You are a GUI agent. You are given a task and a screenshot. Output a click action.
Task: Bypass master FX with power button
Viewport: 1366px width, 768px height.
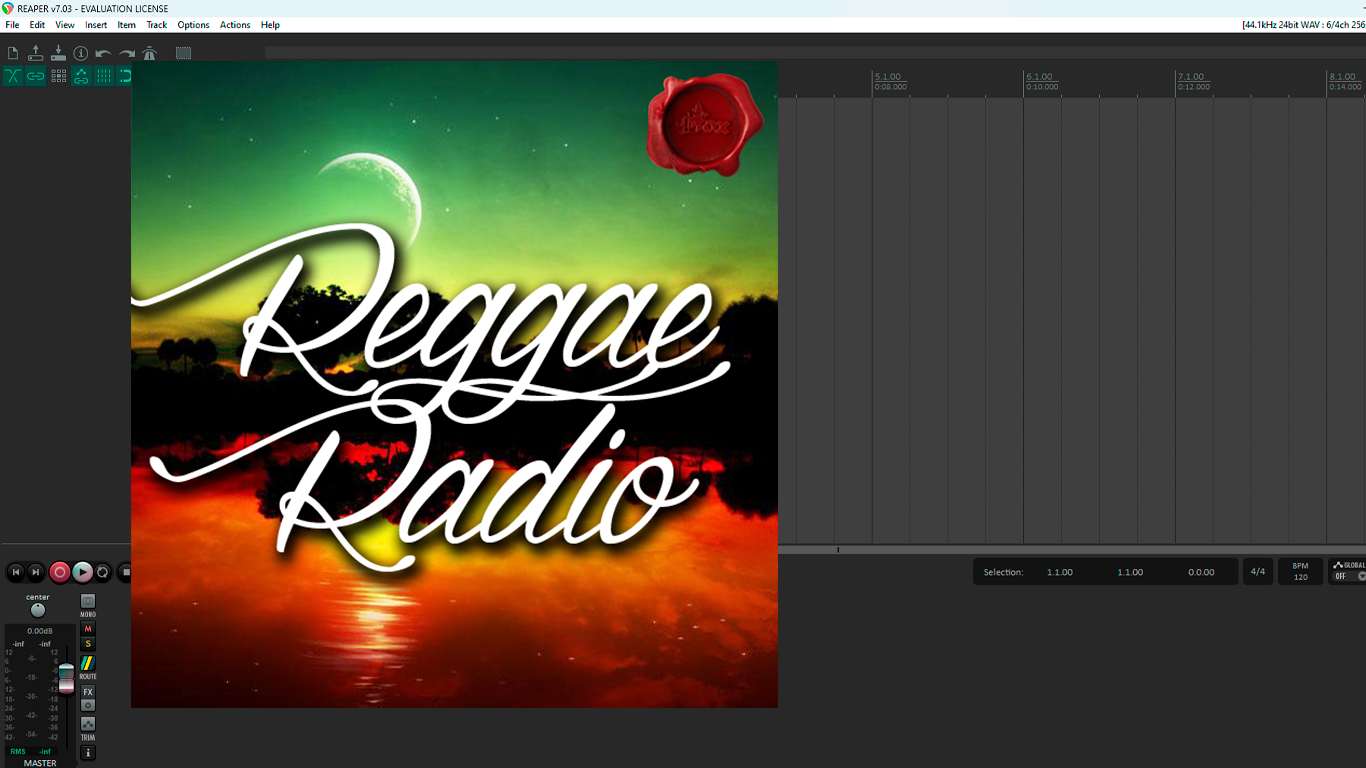point(88,705)
